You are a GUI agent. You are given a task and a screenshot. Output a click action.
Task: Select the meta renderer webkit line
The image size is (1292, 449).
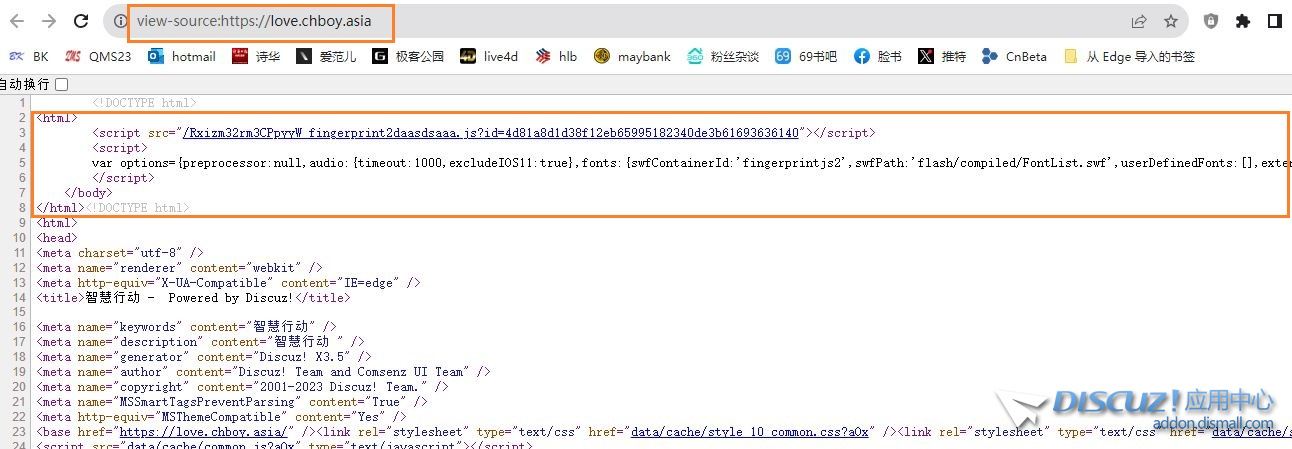point(179,267)
